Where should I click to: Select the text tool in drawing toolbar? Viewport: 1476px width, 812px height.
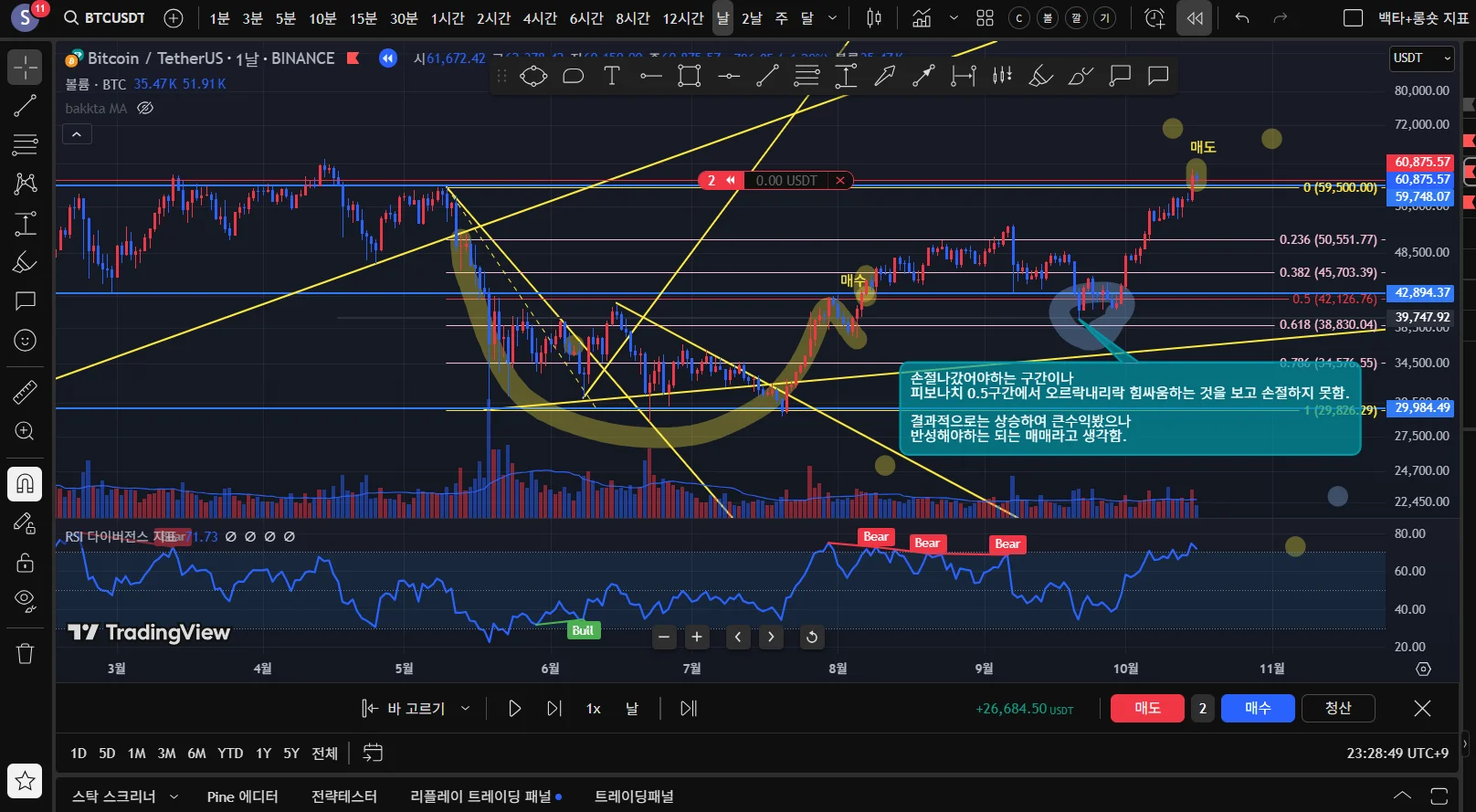tap(612, 76)
